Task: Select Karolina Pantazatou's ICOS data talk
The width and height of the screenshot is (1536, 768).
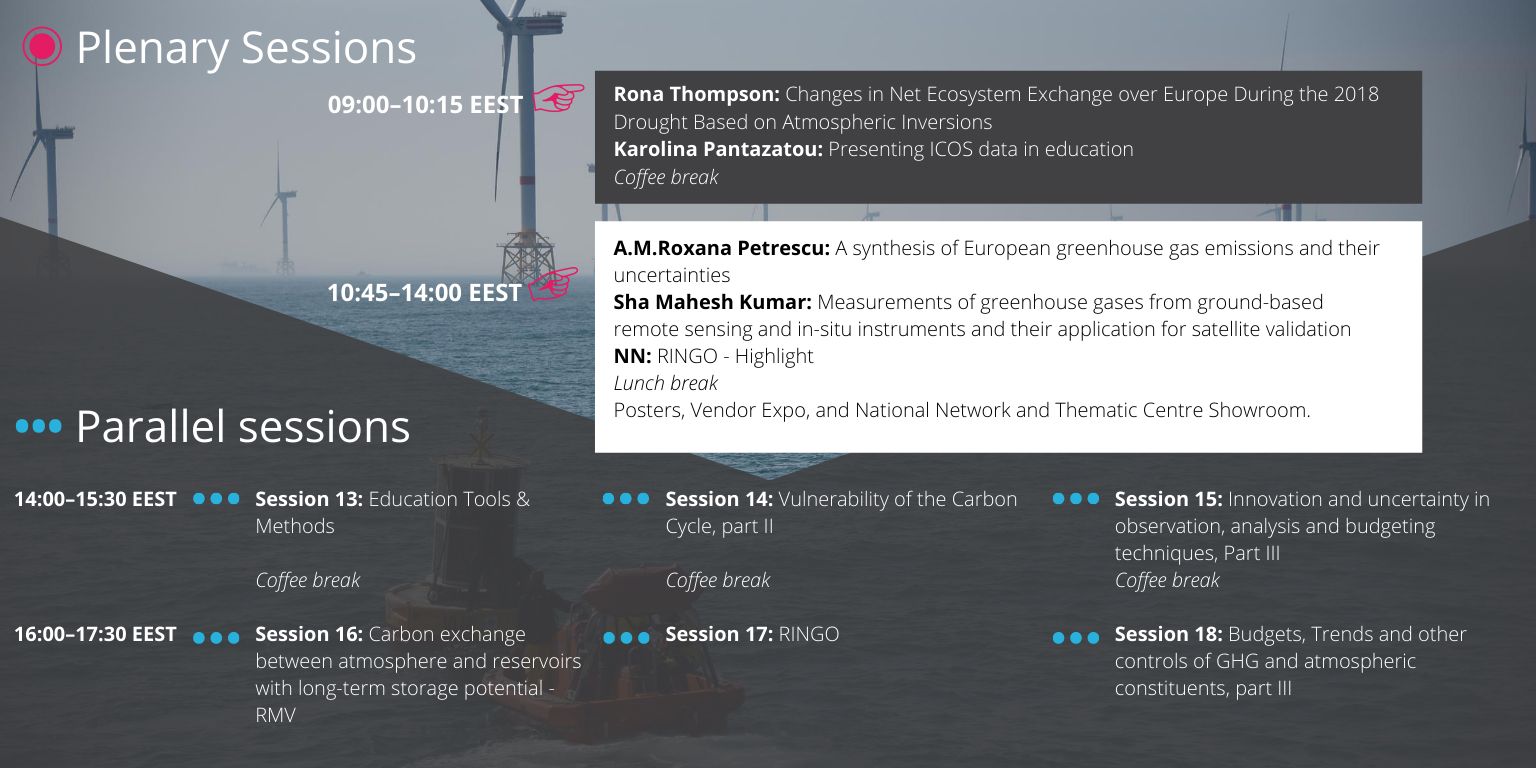Action: [873, 149]
